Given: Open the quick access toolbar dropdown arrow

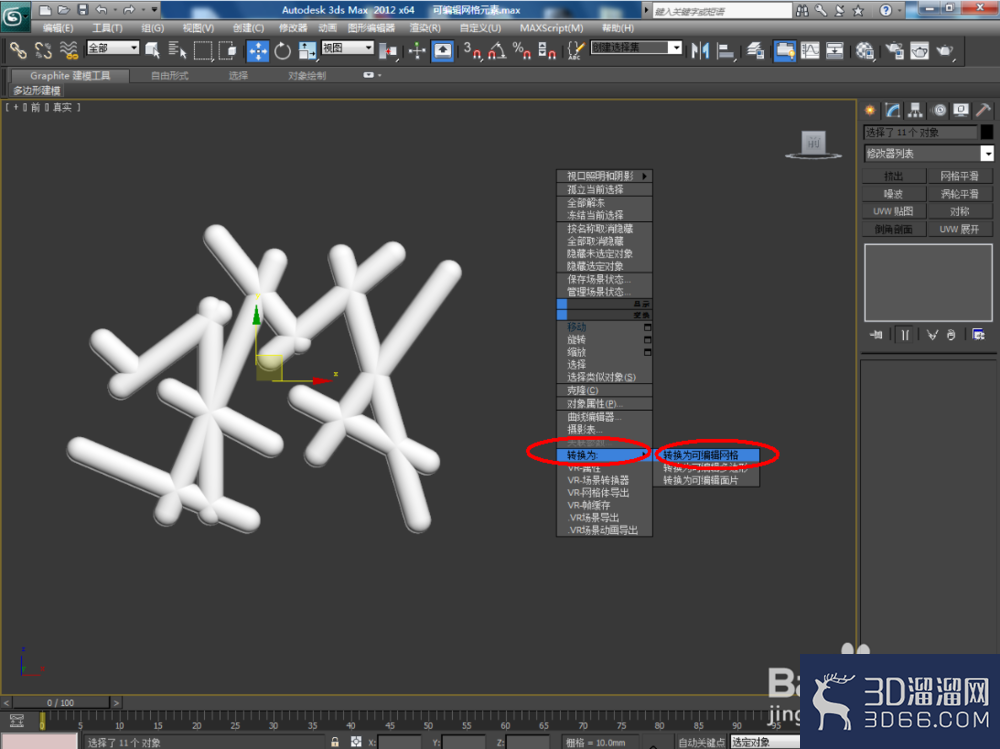Looking at the screenshot, I should [x=154, y=10].
